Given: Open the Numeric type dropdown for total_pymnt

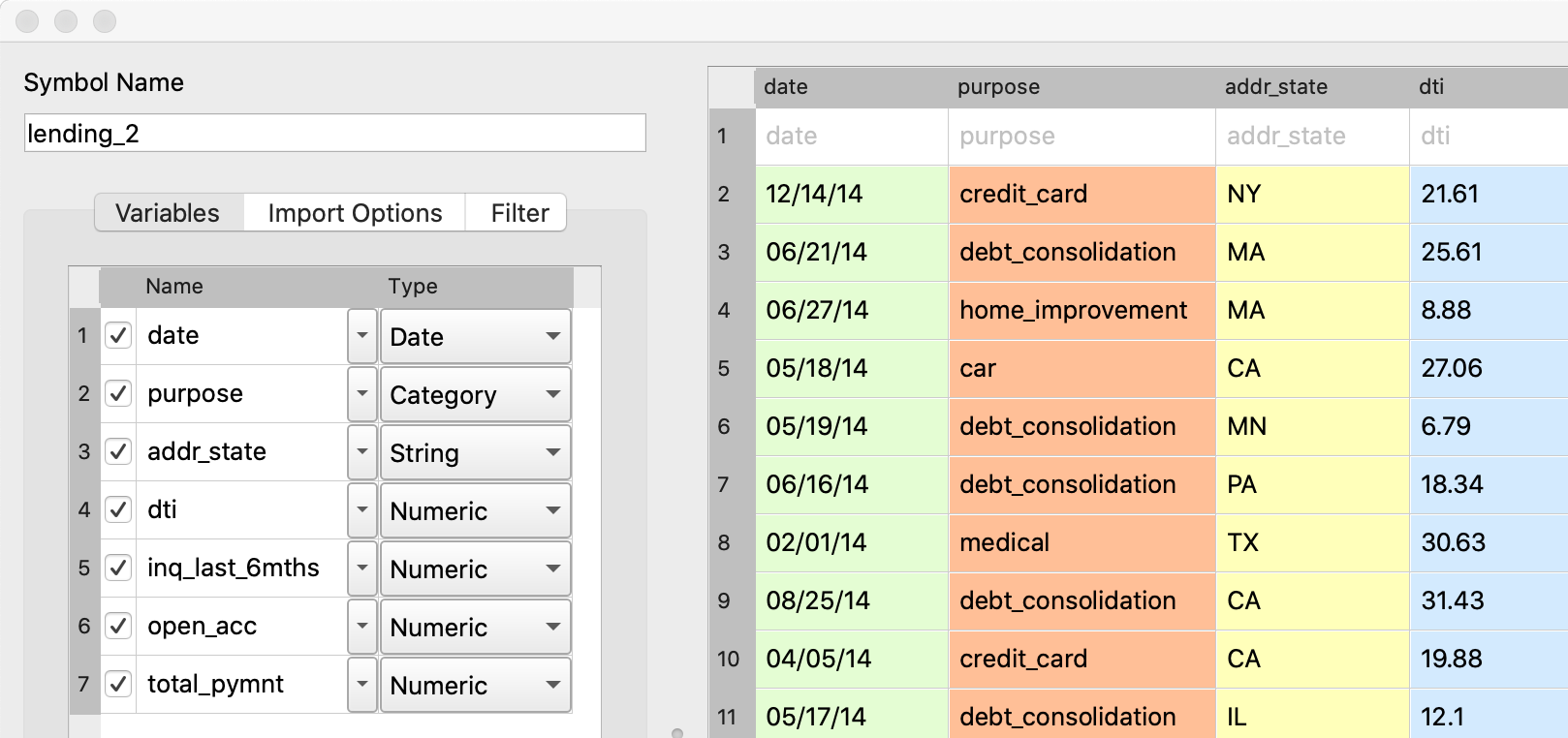Looking at the screenshot, I should [475, 685].
